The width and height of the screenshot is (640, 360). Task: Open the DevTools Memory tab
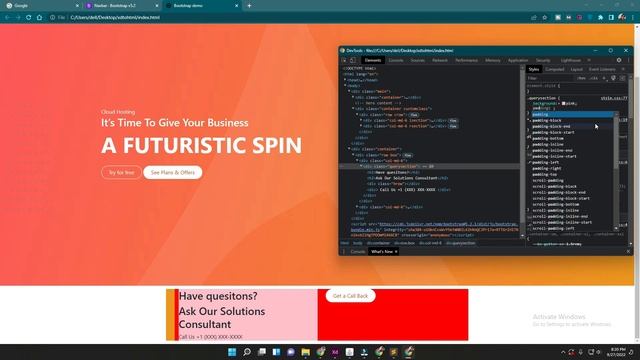pos(493,60)
